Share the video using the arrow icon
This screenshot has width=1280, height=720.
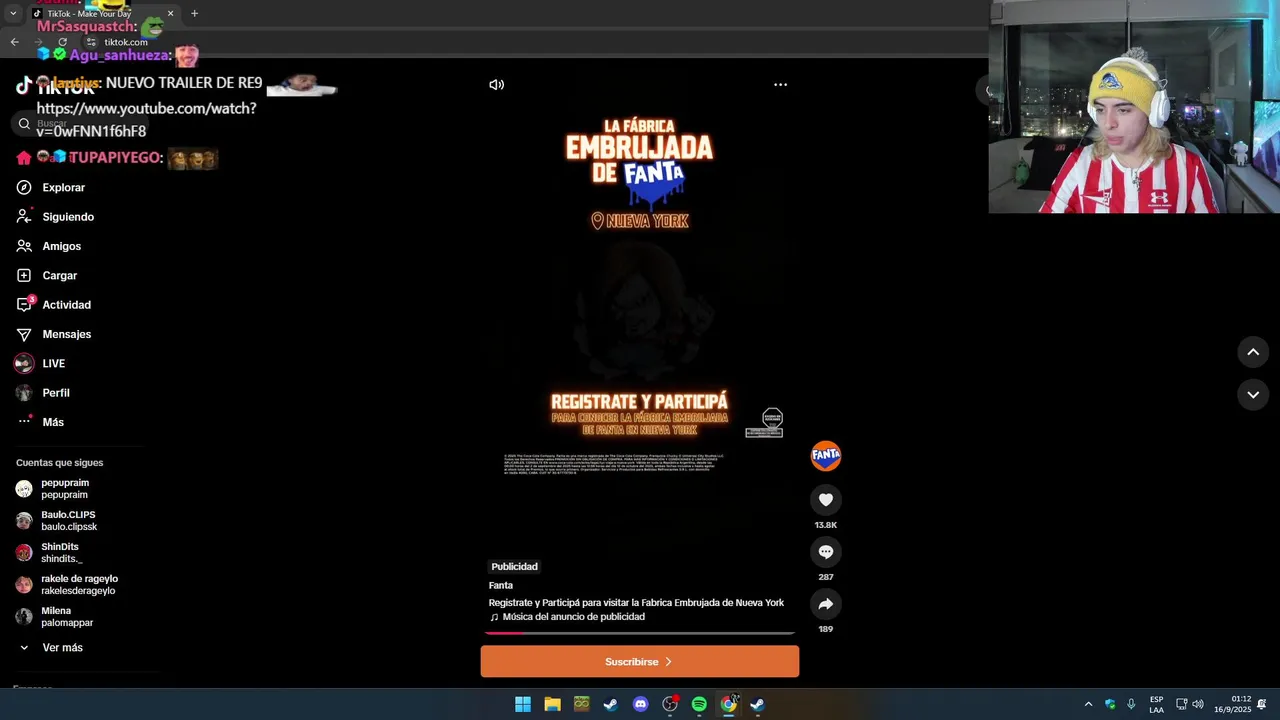point(826,604)
